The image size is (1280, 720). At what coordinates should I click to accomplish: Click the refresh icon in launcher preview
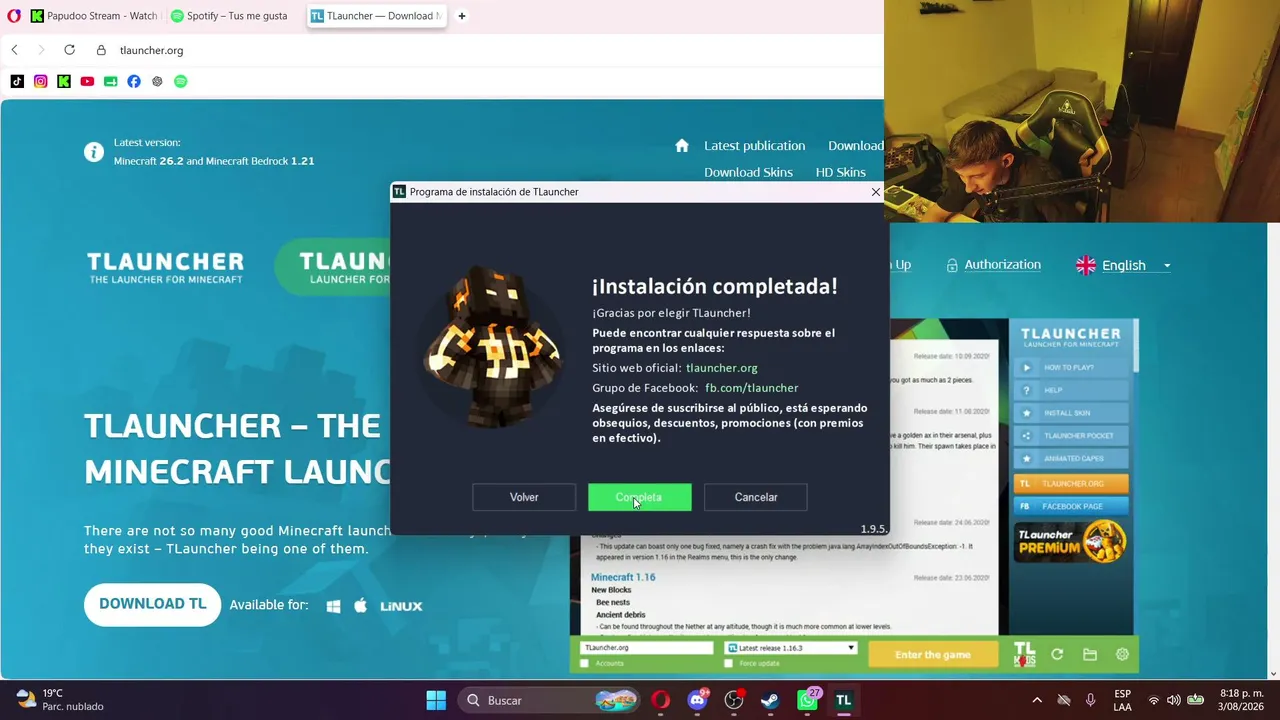(x=1057, y=655)
